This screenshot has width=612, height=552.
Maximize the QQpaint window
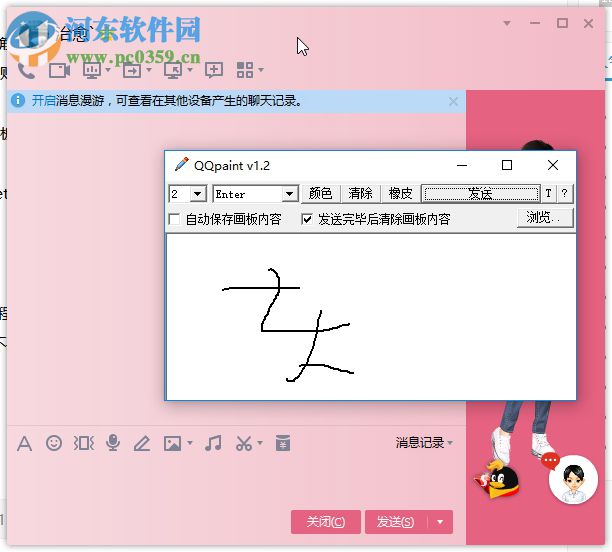click(507, 165)
